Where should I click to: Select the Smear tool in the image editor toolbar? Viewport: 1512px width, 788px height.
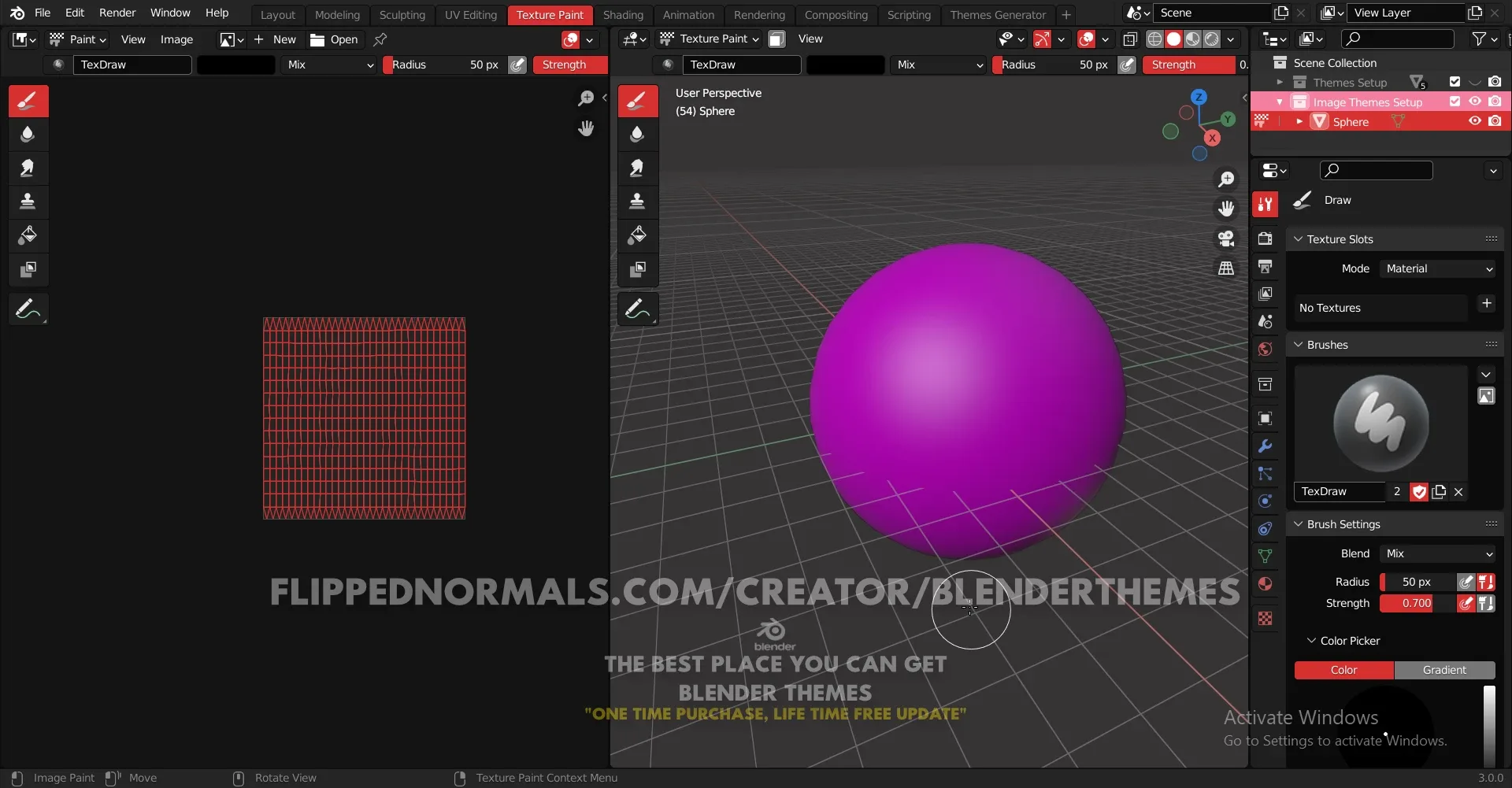[28, 168]
